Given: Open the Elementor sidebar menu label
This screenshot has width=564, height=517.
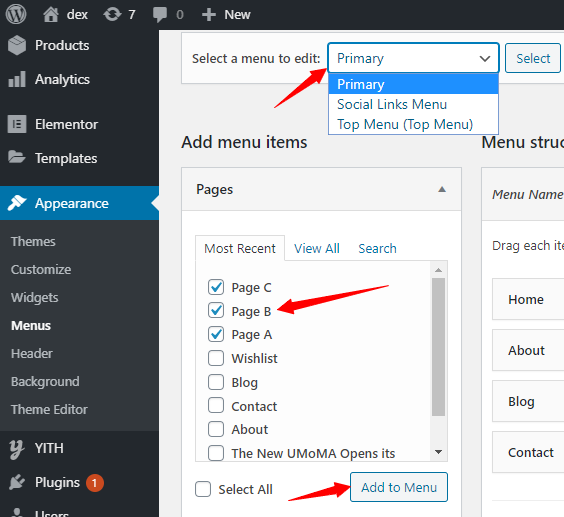Looking at the screenshot, I should click(x=66, y=124).
